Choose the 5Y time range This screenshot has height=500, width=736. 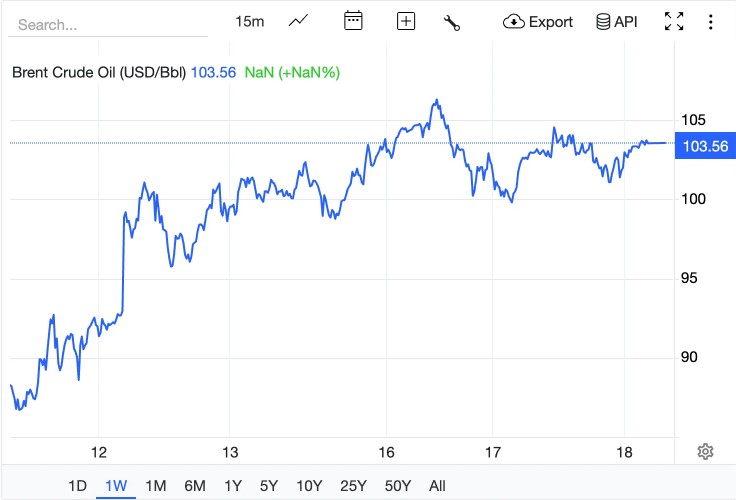(x=269, y=486)
